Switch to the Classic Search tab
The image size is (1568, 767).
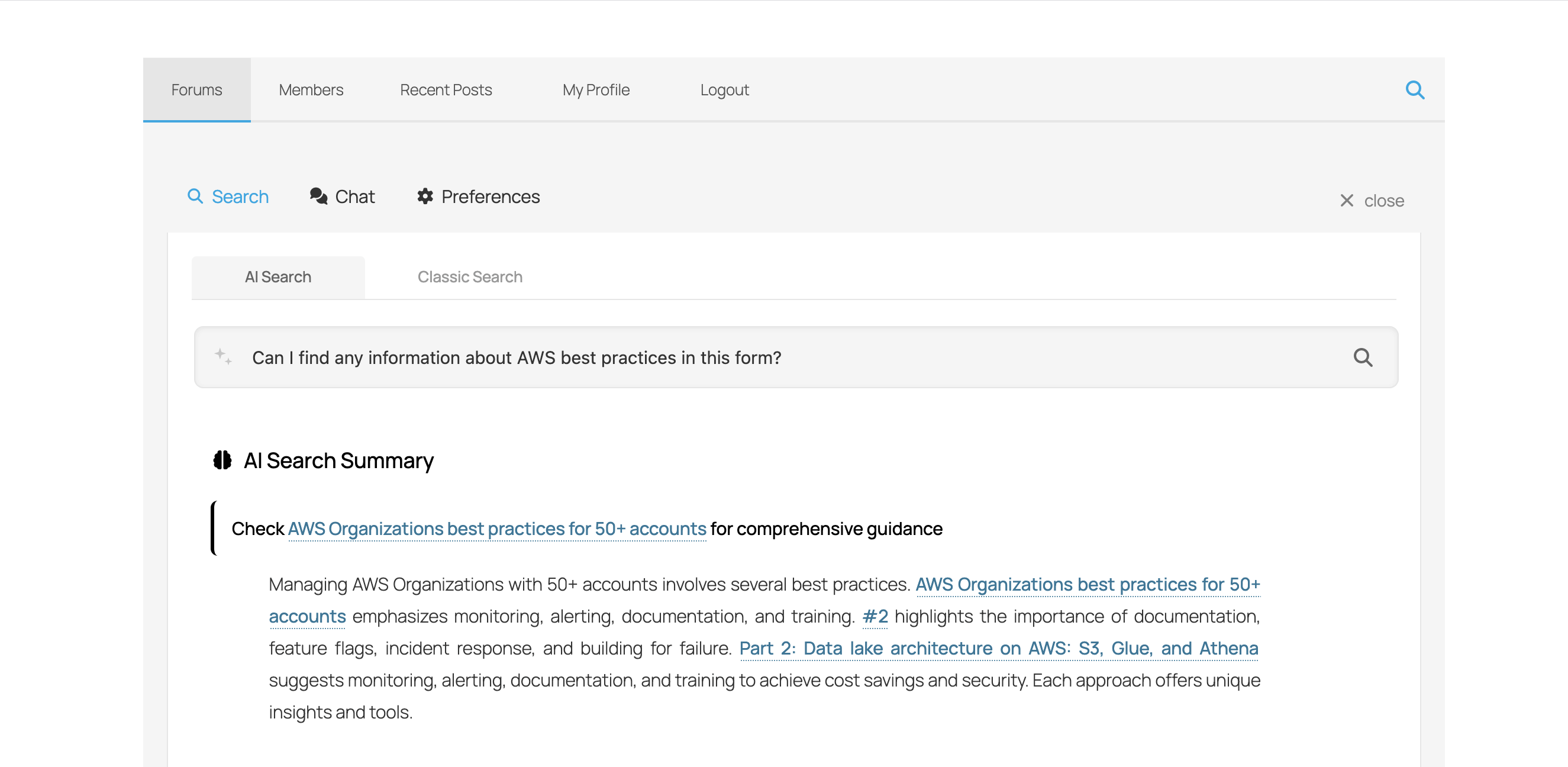(469, 277)
